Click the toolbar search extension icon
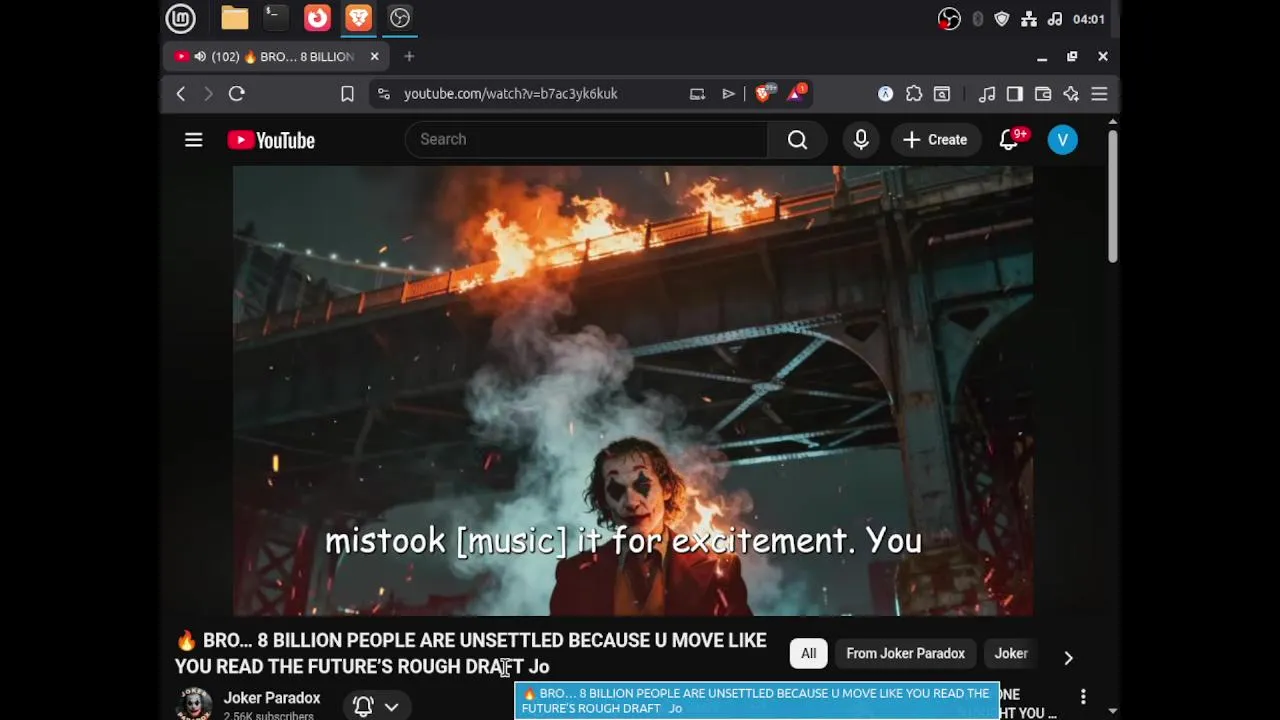 942,94
